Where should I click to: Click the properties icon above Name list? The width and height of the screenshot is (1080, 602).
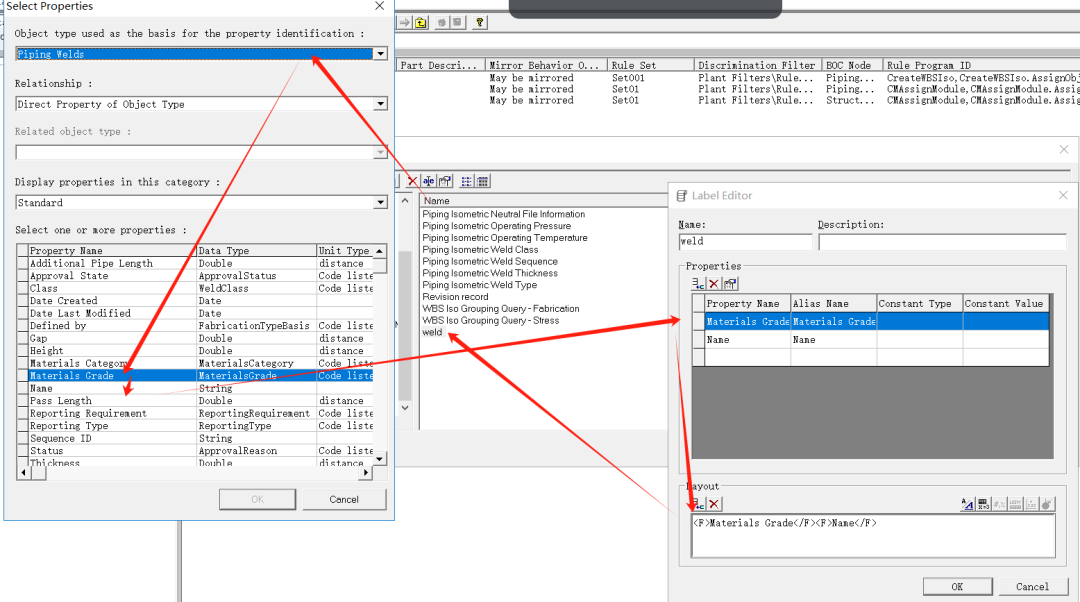pyautogui.click(x=445, y=181)
